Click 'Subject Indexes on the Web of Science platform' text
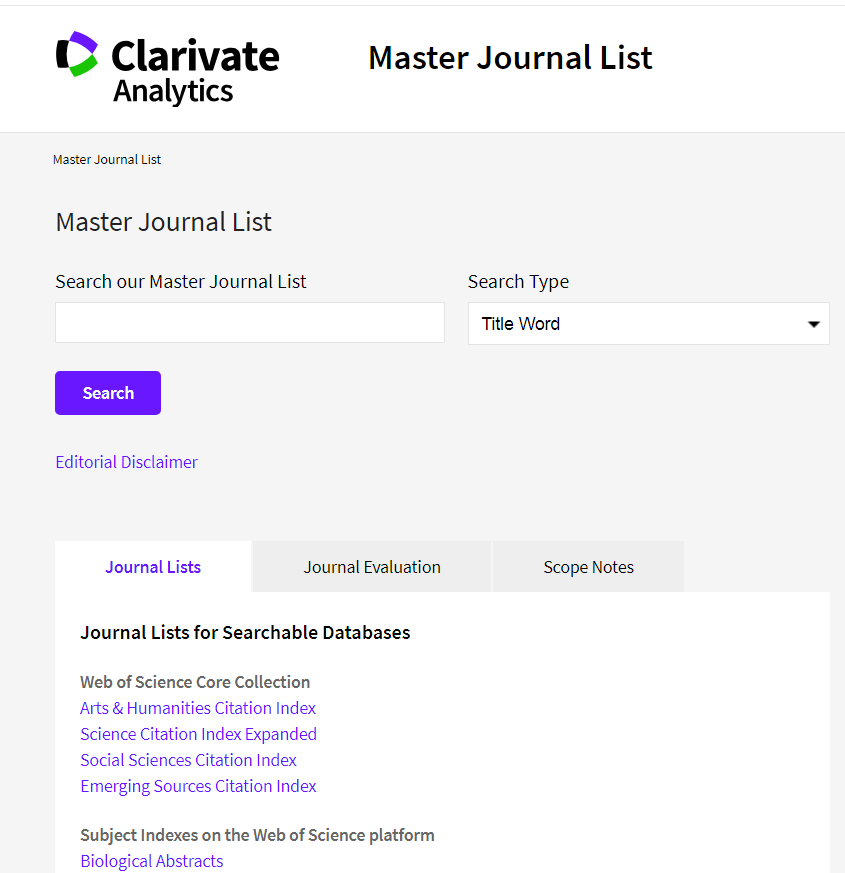This screenshot has height=873, width=845. 258,835
